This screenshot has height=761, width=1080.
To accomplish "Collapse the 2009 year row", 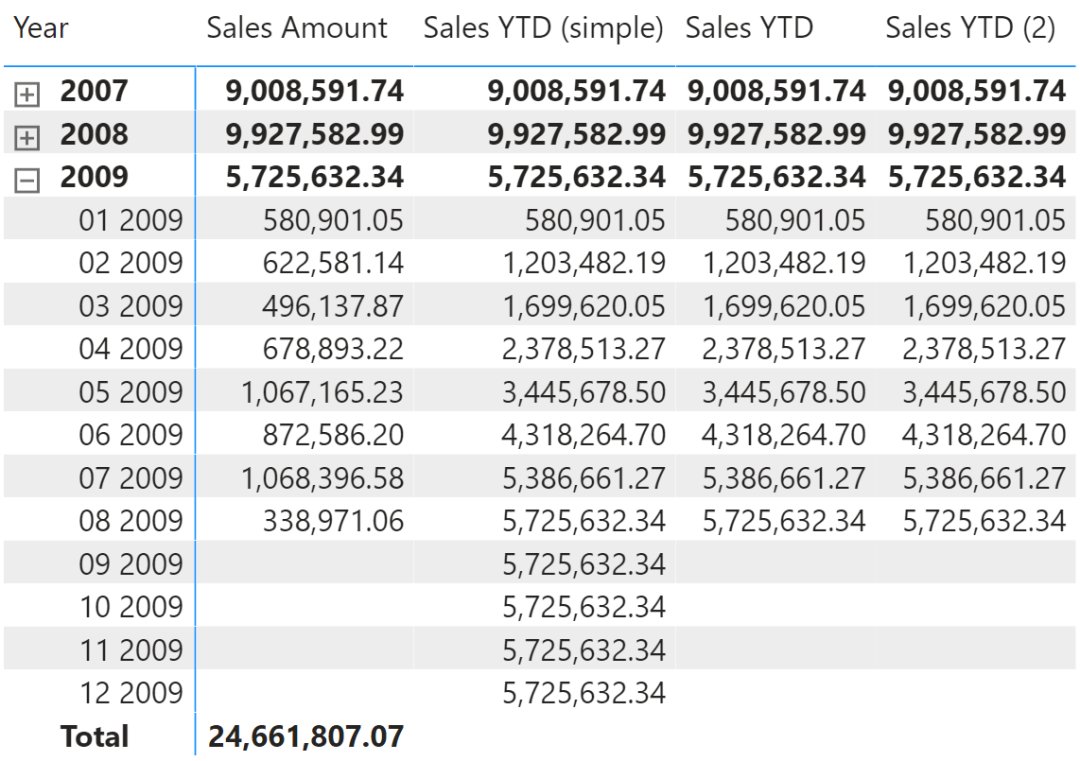I will [27, 181].
